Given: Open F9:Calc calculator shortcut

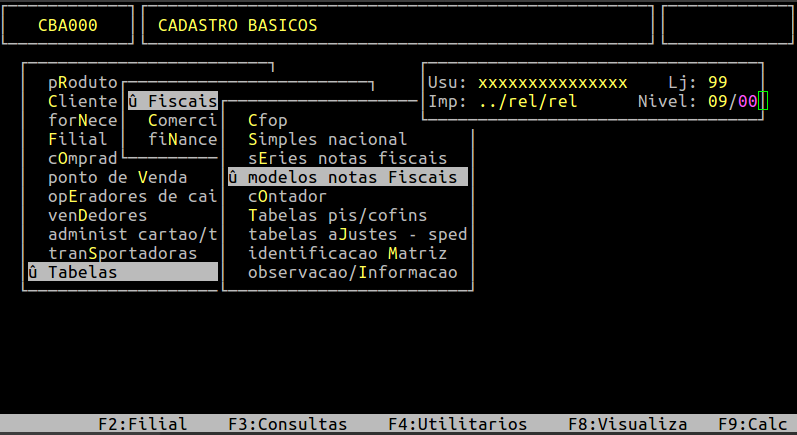Looking at the screenshot, I should pos(757,424).
